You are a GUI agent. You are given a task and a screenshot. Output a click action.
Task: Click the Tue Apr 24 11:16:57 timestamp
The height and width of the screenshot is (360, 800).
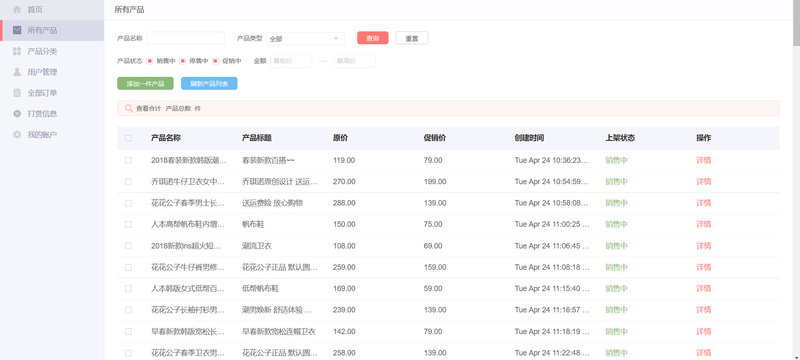552,310
